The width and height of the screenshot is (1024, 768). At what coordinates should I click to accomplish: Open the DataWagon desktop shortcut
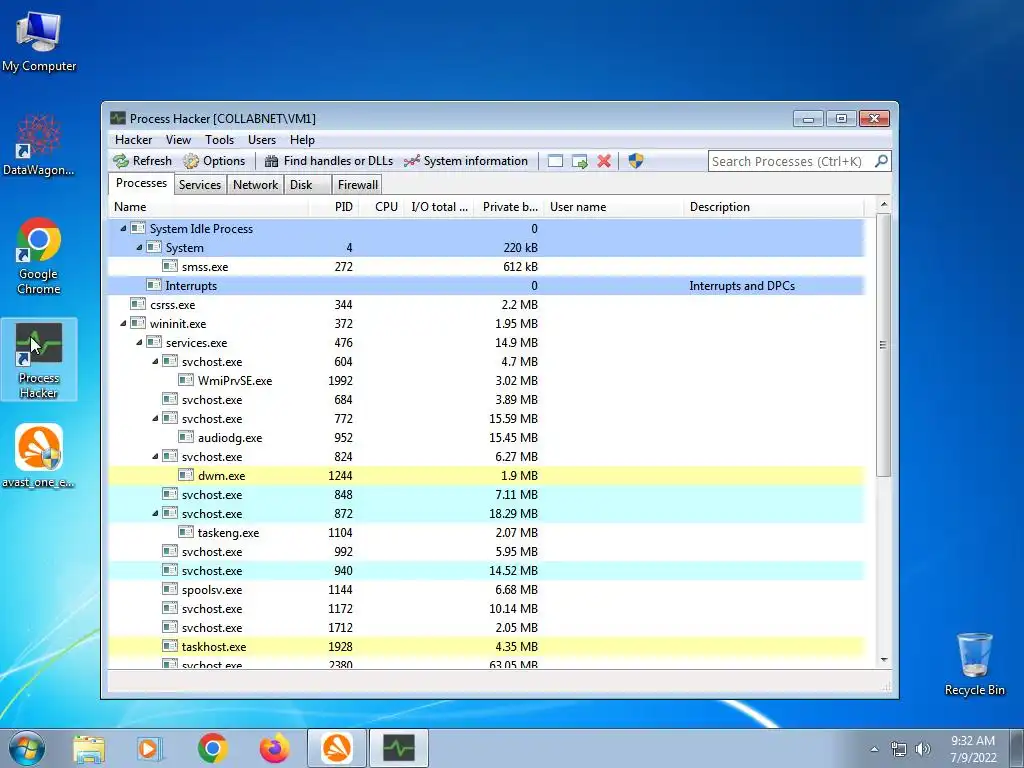pos(39,145)
